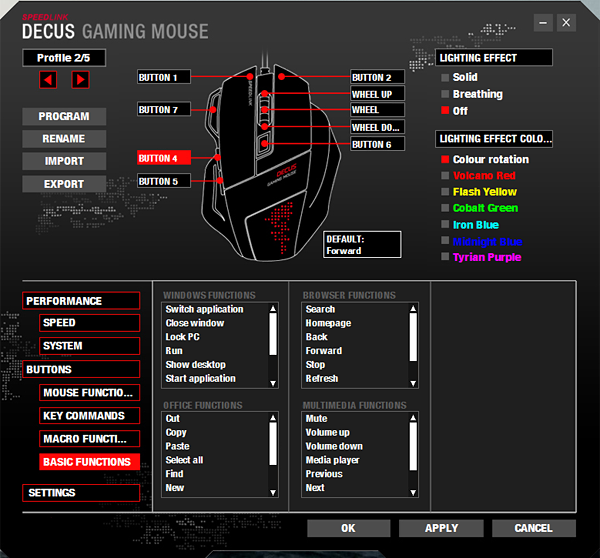Viewport: 600px width, 558px height.
Task: Click the Multimedia Functions scrollbar thumb
Action: click(x=413, y=446)
